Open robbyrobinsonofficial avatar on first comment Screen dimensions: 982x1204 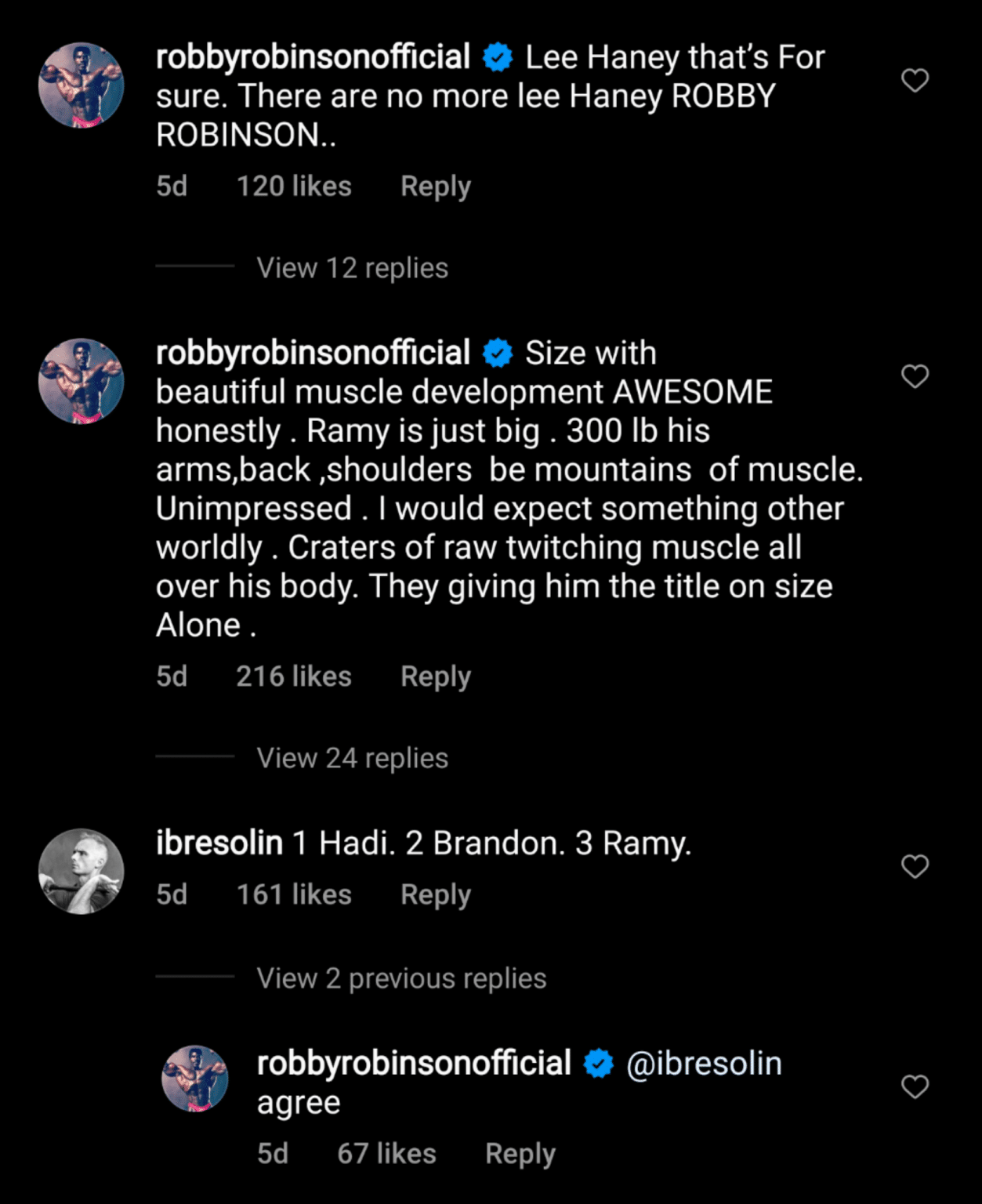click(x=82, y=85)
